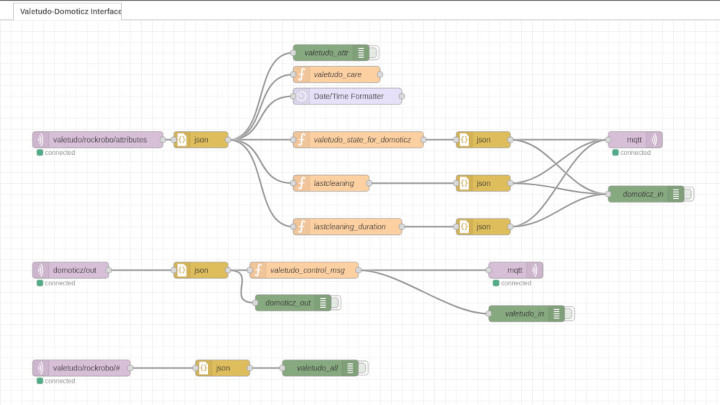Click MQTT icon on mqtt node above domoticz_in
The width and height of the screenshot is (720, 405).
[654, 140]
